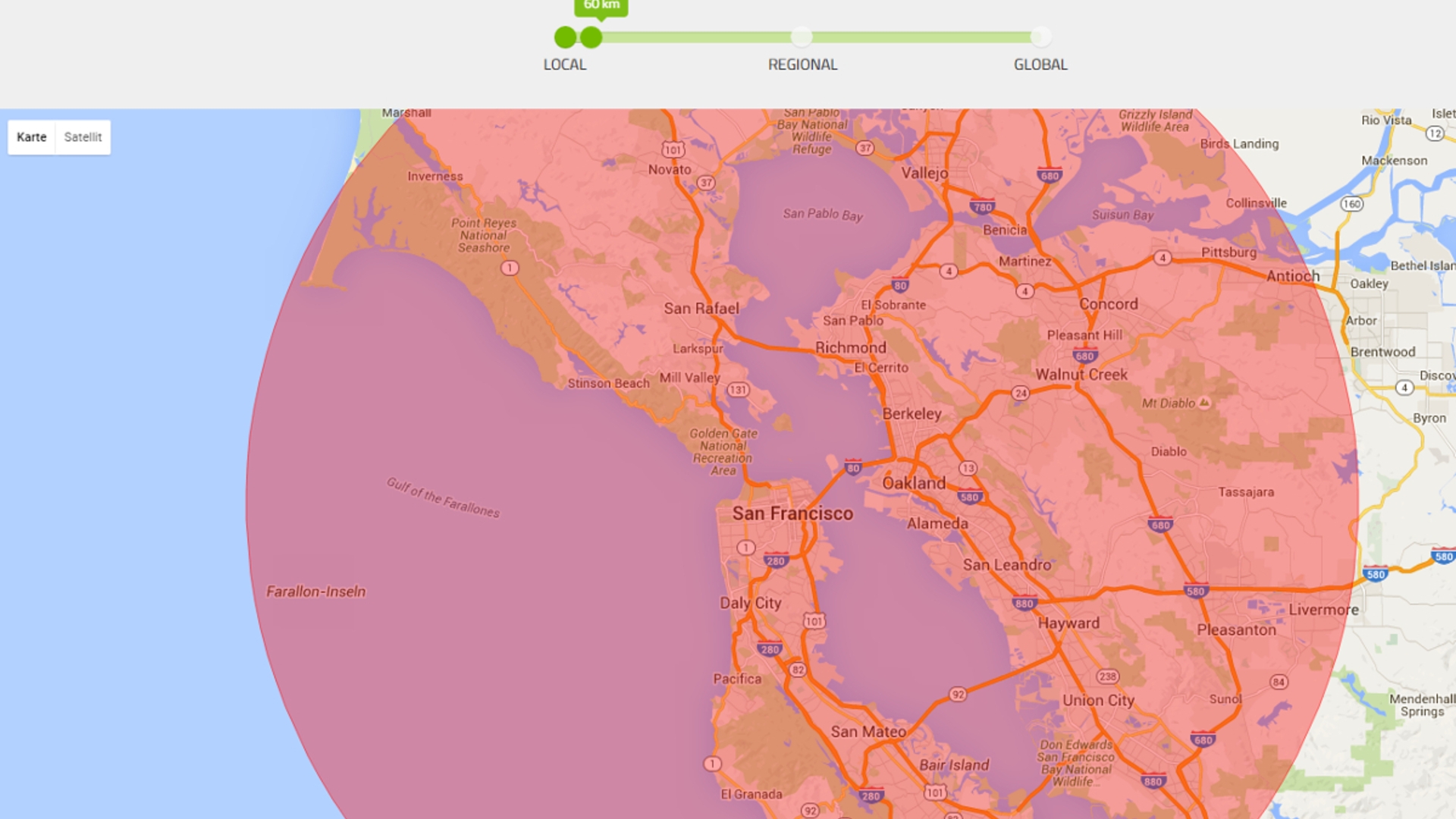Click Interstate 880 shield near Hayward
The image size is (1456, 819).
point(1024,604)
